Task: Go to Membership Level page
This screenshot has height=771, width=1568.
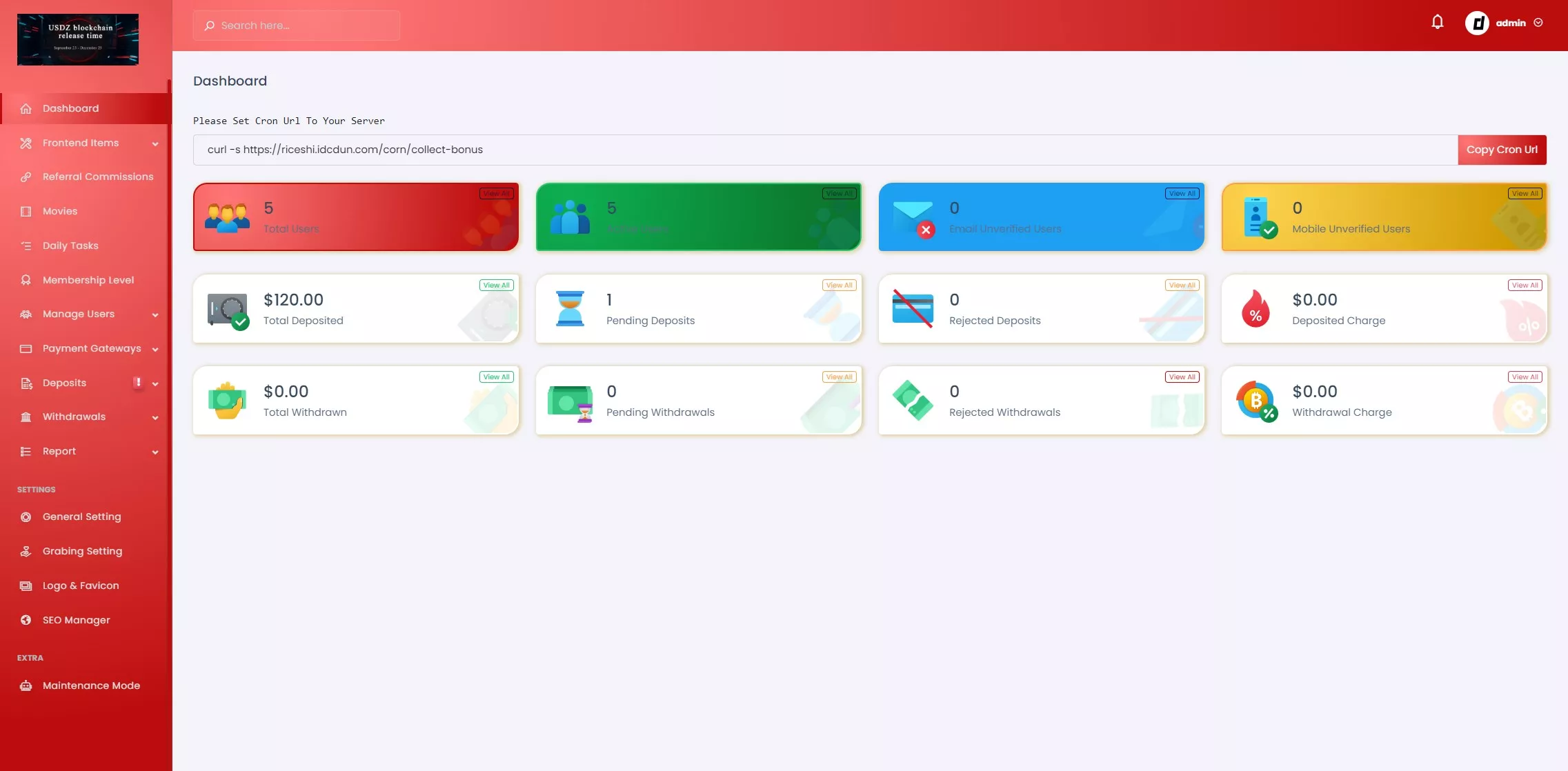Action: point(88,280)
